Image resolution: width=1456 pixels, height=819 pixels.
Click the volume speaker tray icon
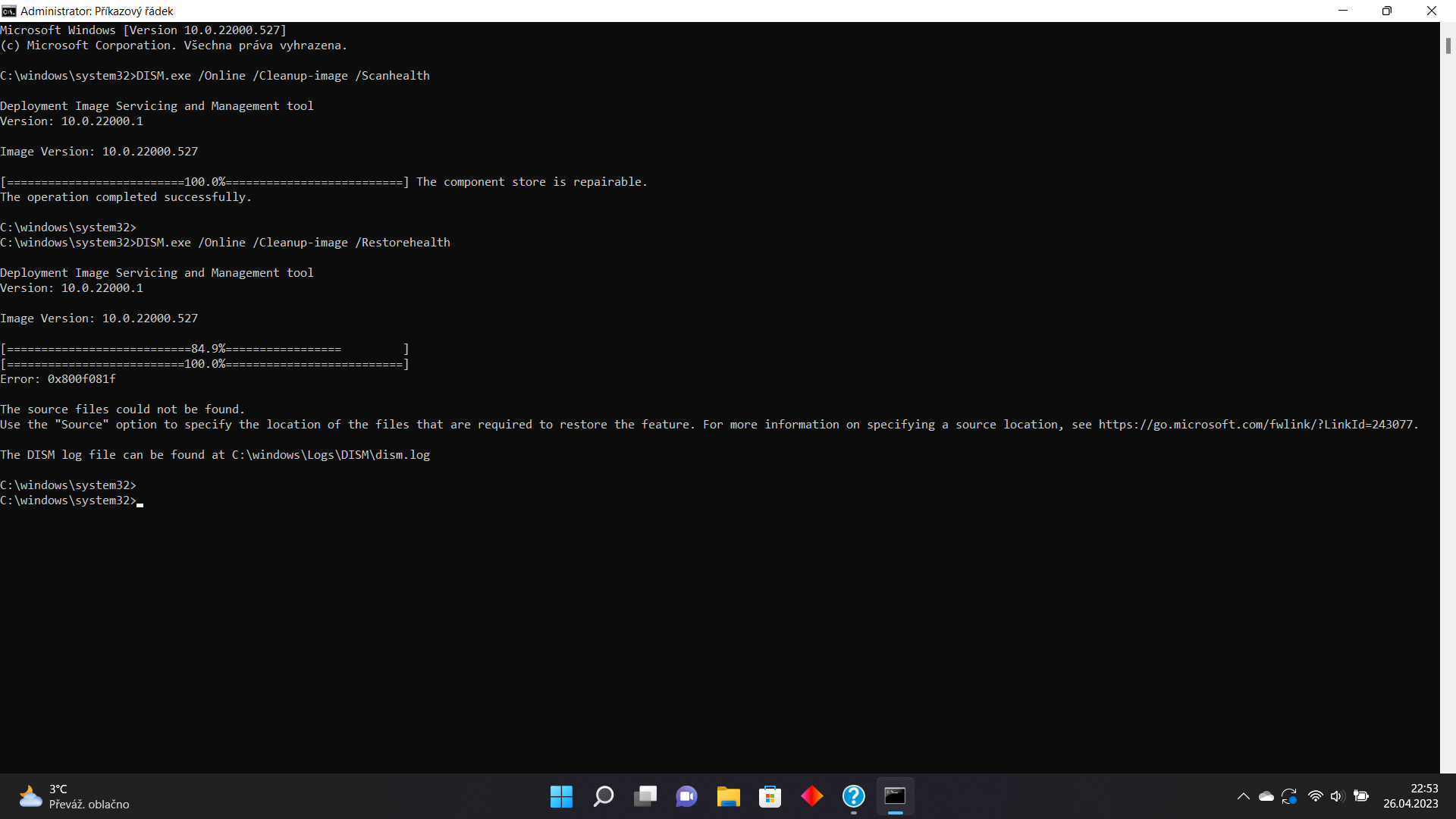pyautogui.click(x=1337, y=796)
